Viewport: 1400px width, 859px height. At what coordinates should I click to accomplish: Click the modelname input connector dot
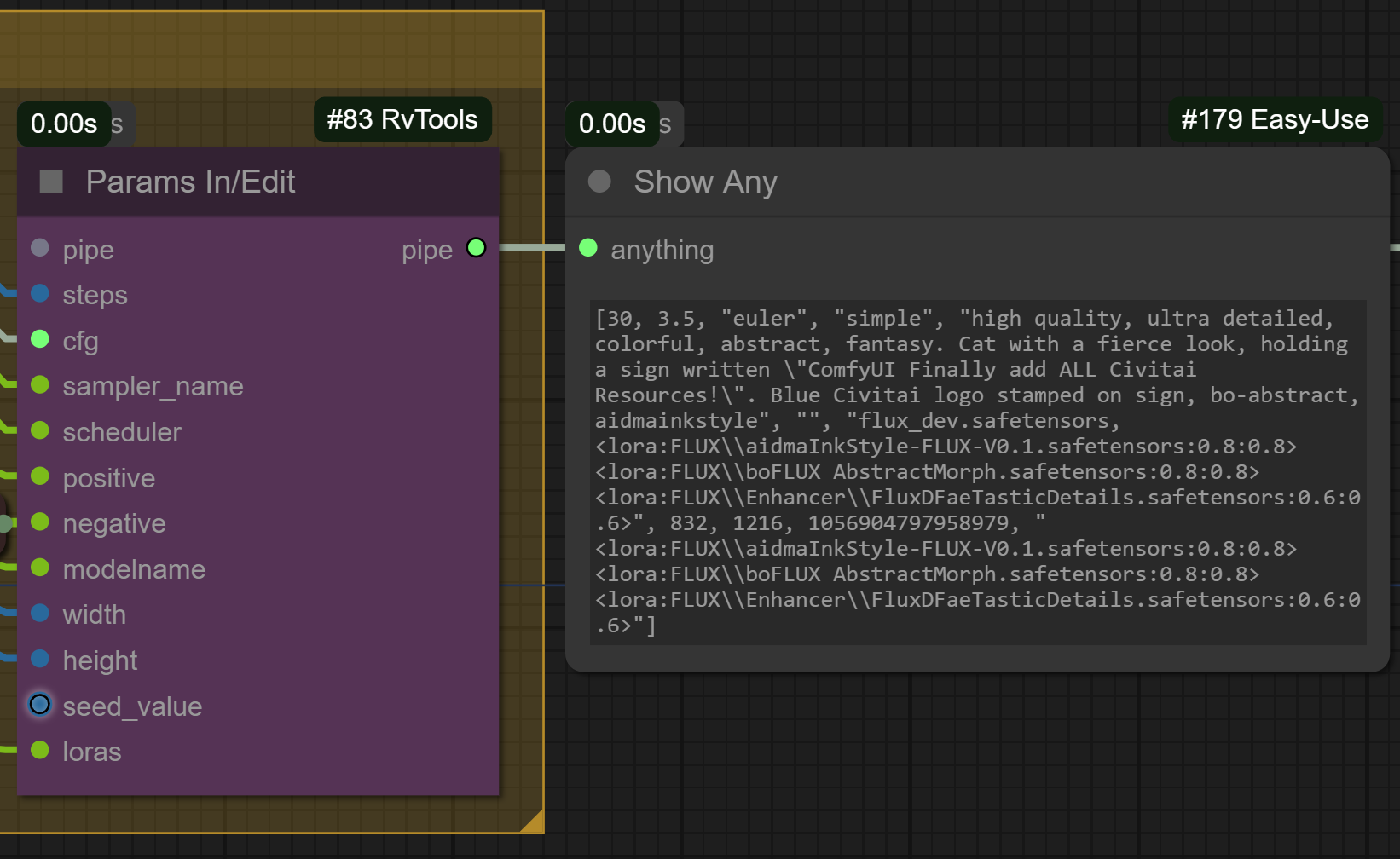click(40, 568)
